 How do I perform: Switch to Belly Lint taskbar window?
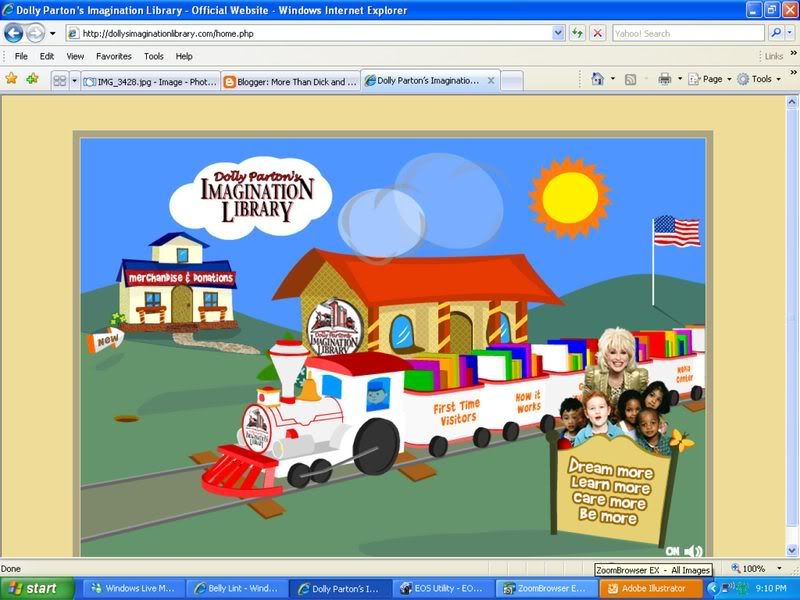[236, 588]
